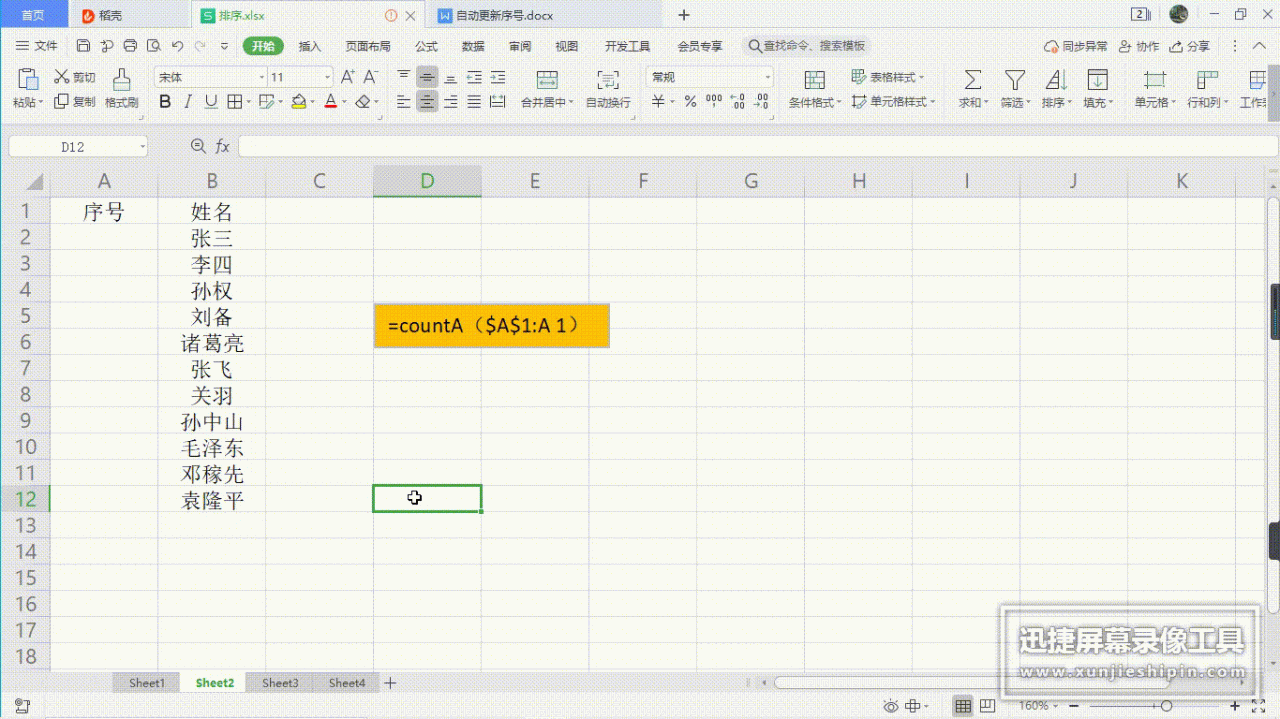Toggle right horizontal alignment
Image resolution: width=1280 pixels, height=719 pixels.
[x=451, y=101]
